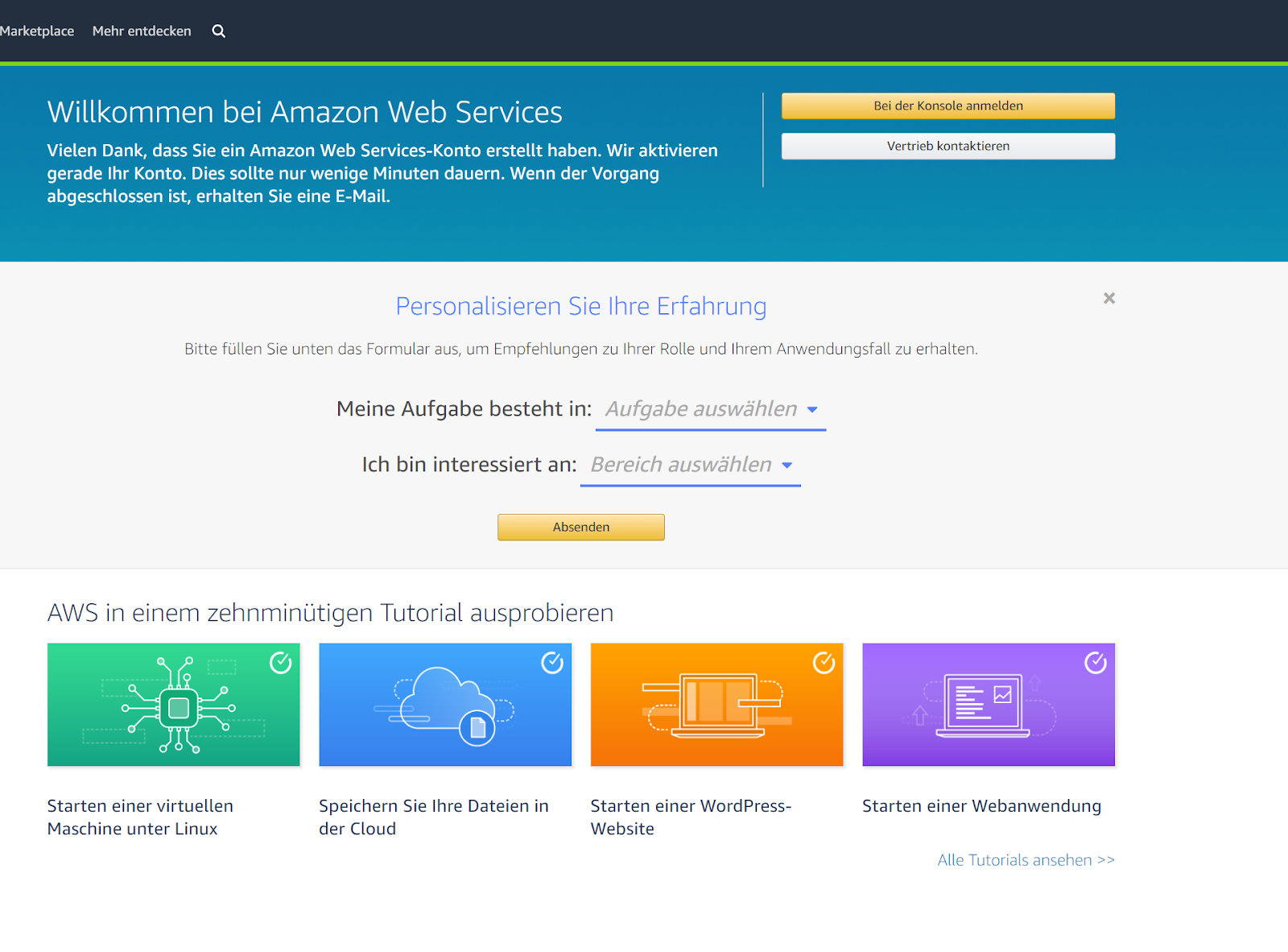Image resolution: width=1288 pixels, height=952 pixels.
Task: Submit the form with 'Absenden'
Action: [x=581, y=528]
